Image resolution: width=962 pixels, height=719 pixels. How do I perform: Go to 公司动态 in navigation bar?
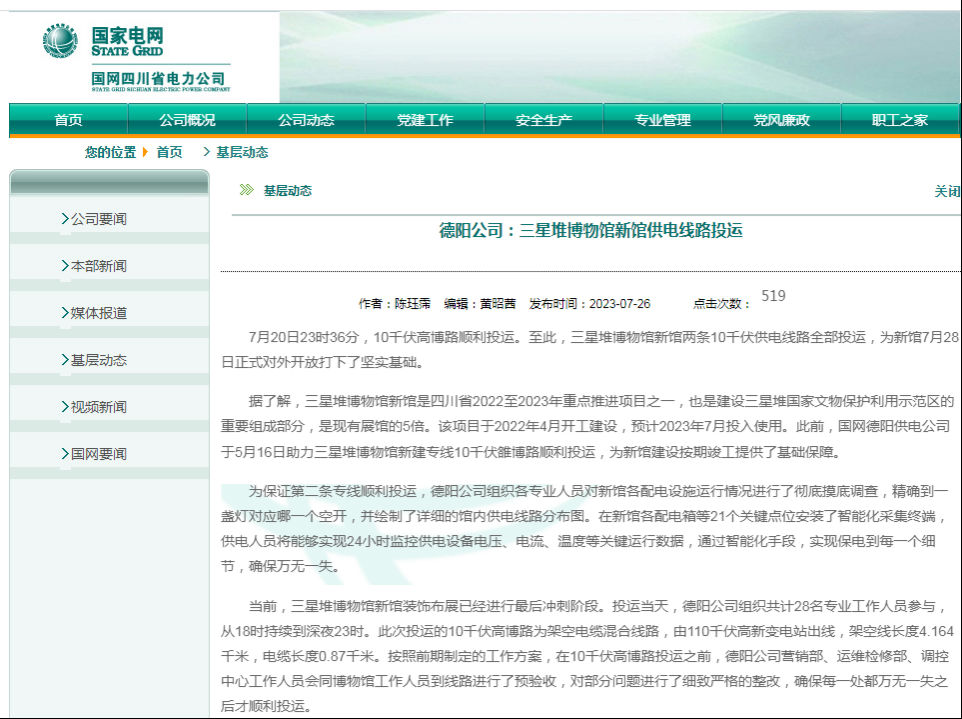(x=306, y=120)
